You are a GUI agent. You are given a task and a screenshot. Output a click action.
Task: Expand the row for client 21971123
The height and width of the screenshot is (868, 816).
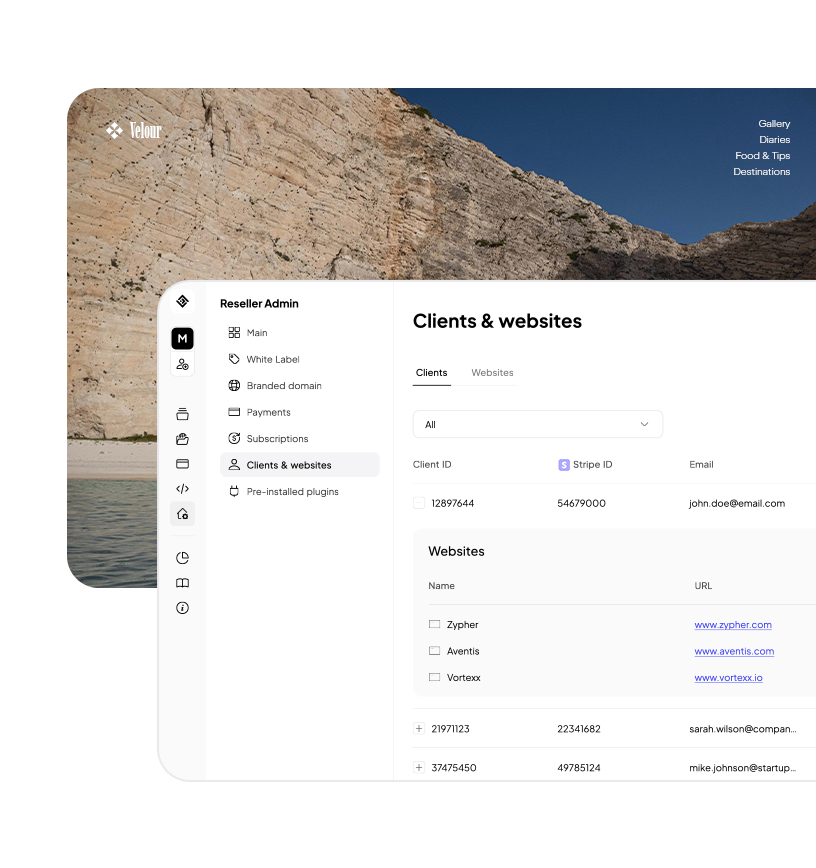click(417, 729)
